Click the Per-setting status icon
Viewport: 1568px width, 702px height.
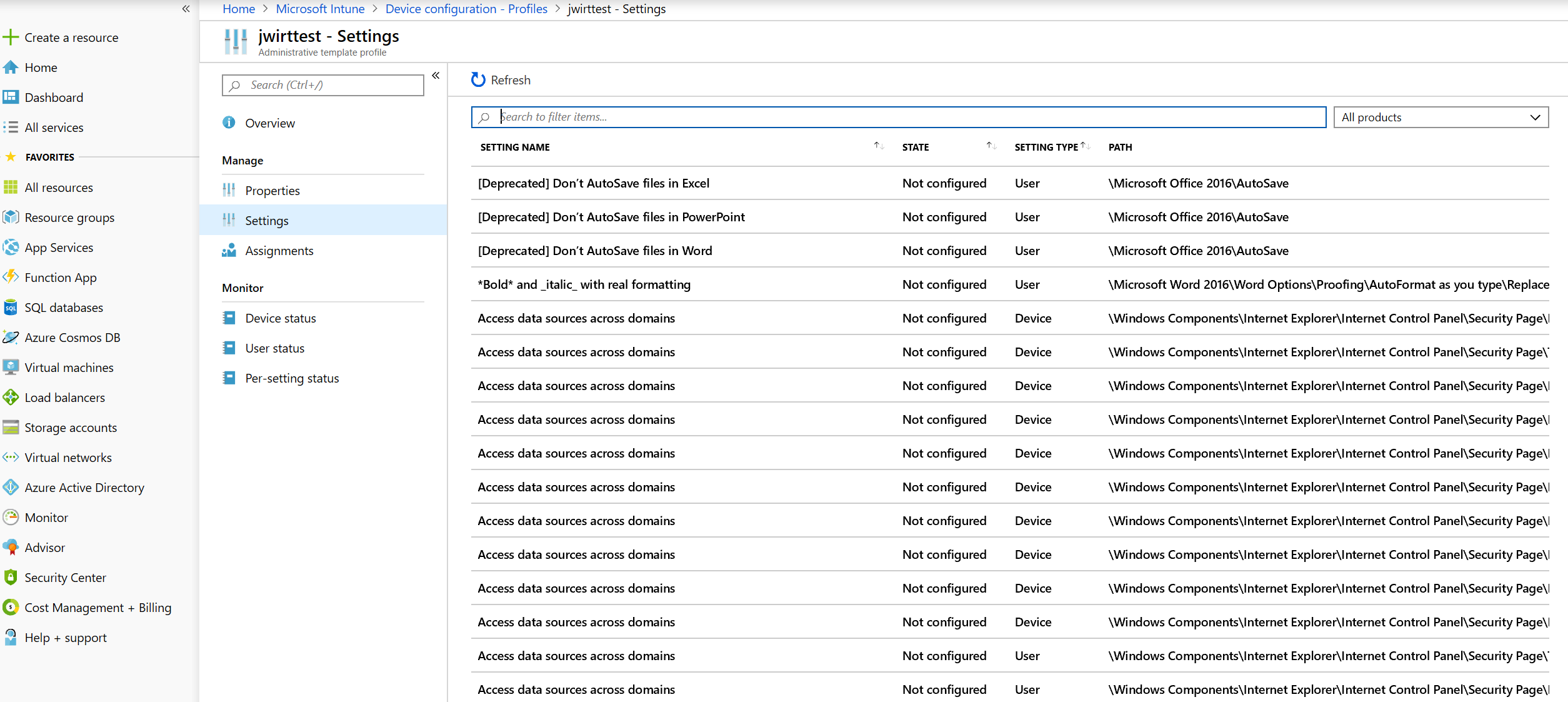pyautogui.click(x=229, y=378)
